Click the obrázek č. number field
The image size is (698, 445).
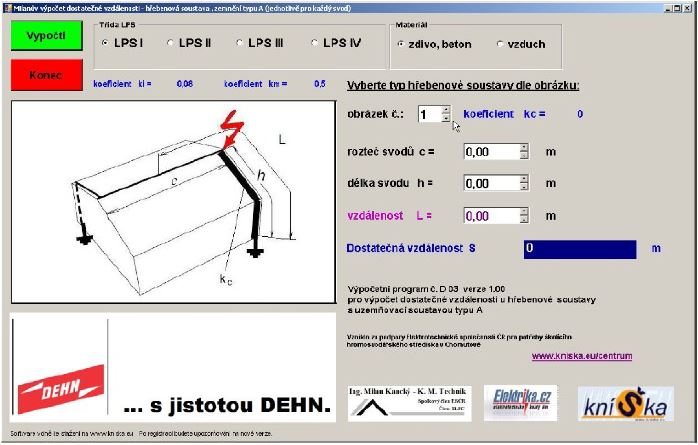click(430, 114)
